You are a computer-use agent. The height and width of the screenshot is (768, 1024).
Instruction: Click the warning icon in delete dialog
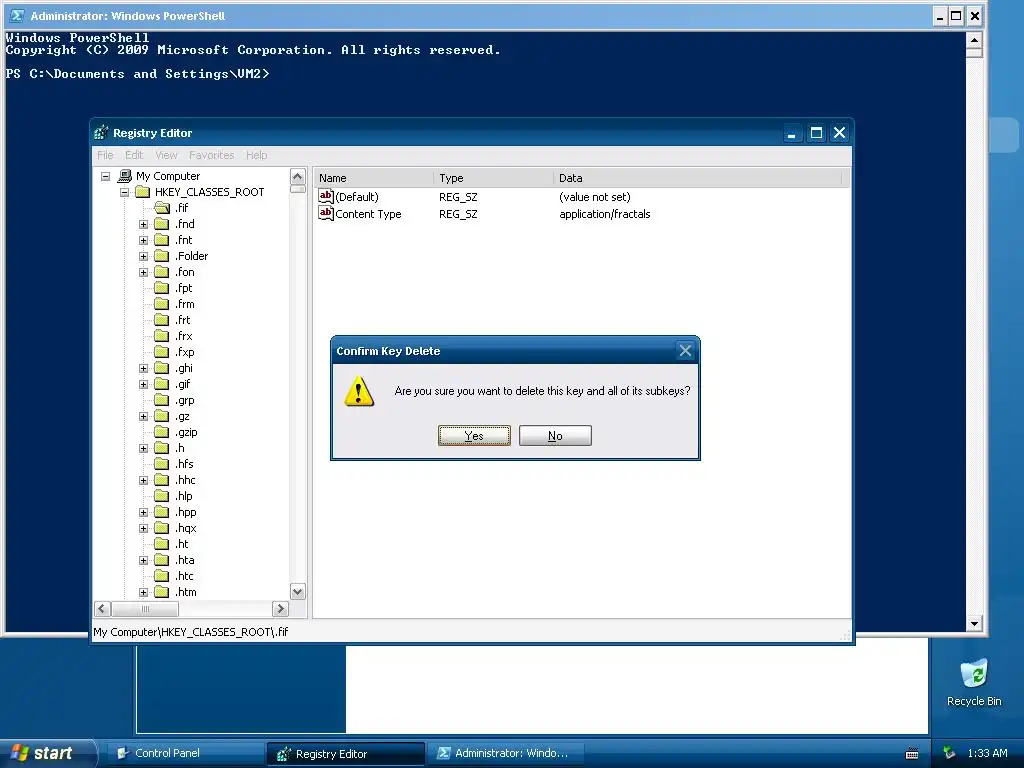tap(359, 391)
